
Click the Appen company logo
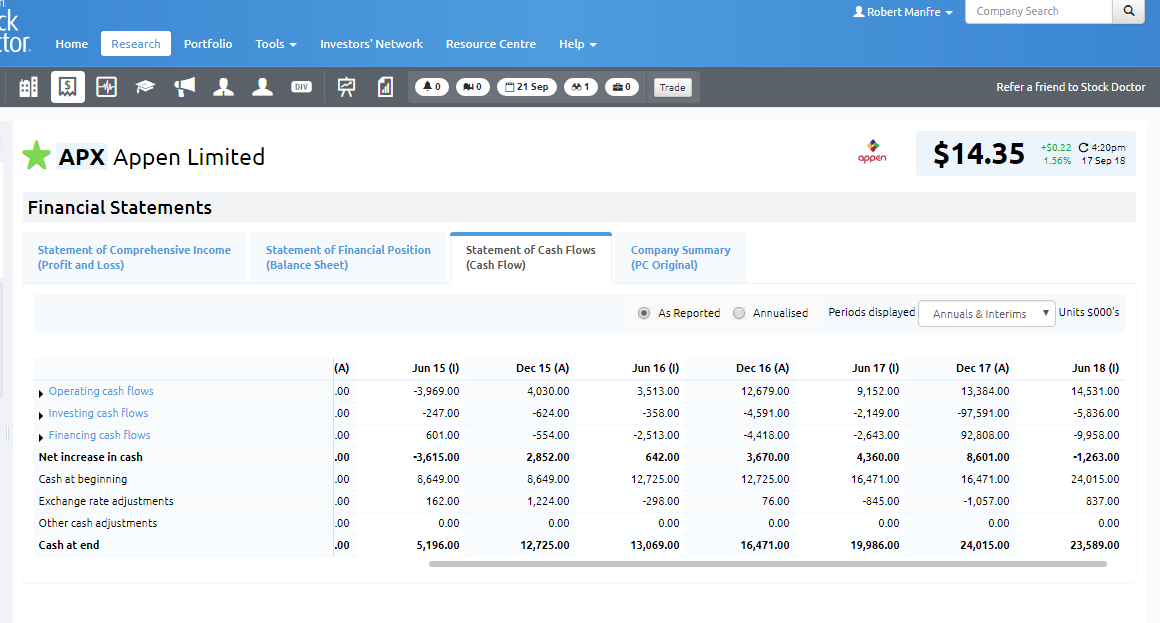[x=872, y=152]
